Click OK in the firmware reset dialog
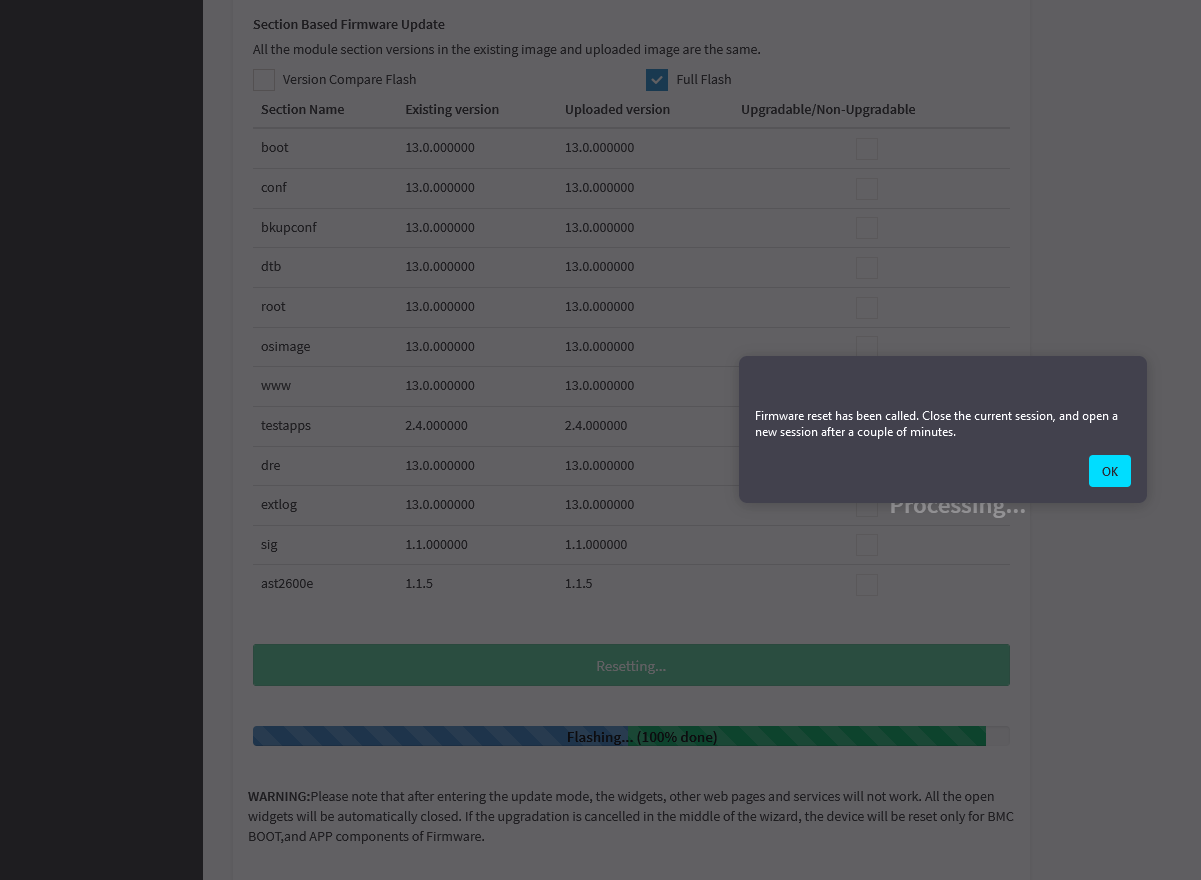The image size is (1201, 880). [1109, 471]
